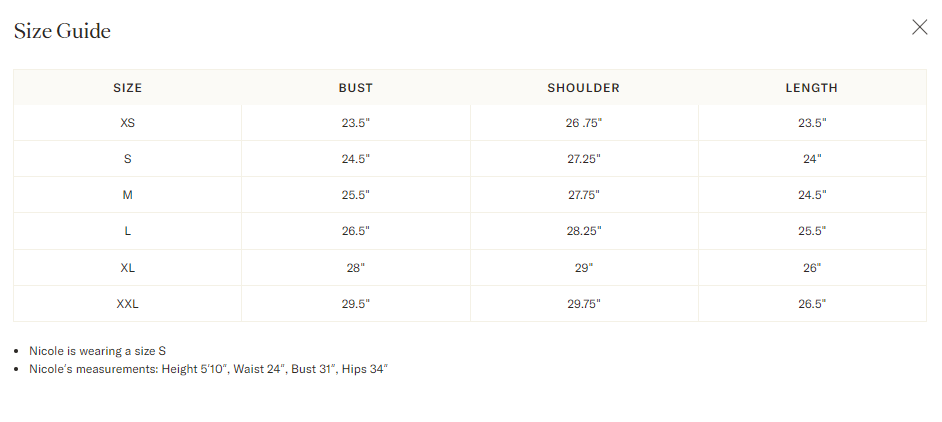This screenshot has height=422, width=942.
Task: Click the 25.5" bust value for M
Action: 356,195
